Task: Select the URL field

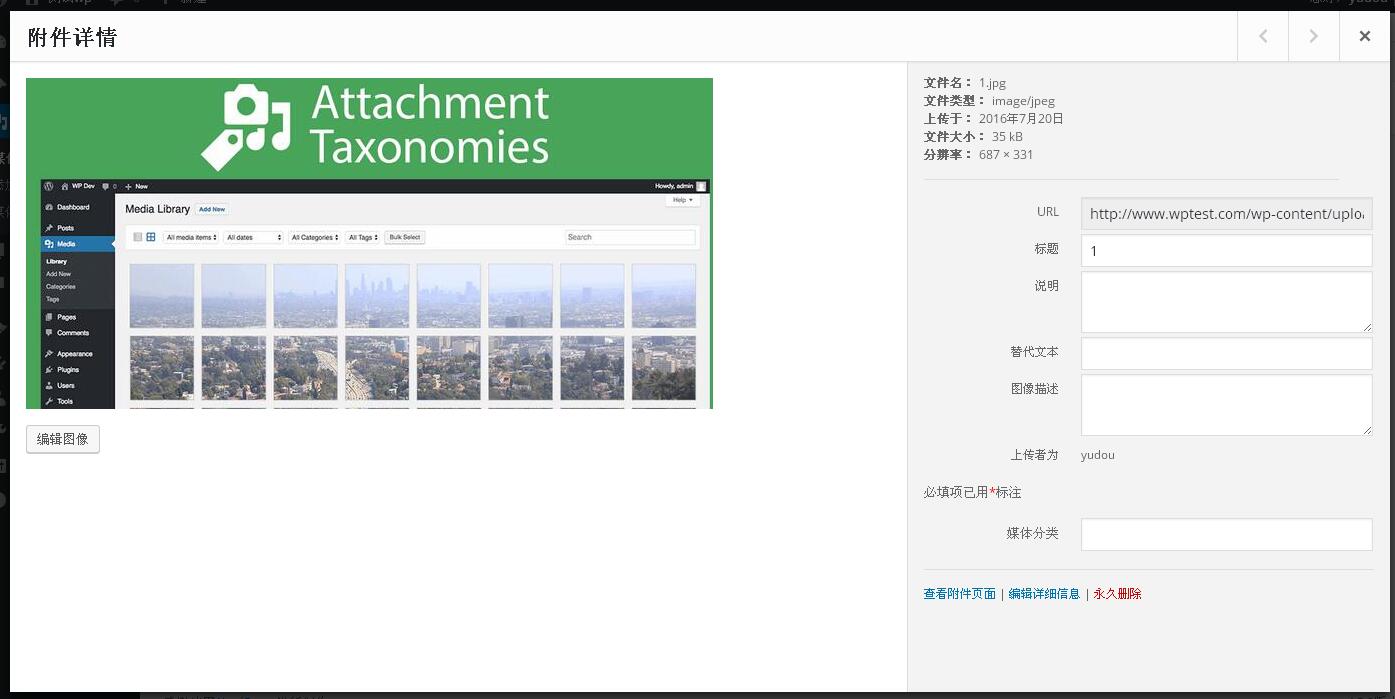Action: pyautogui.click(x=1226, y=214)
